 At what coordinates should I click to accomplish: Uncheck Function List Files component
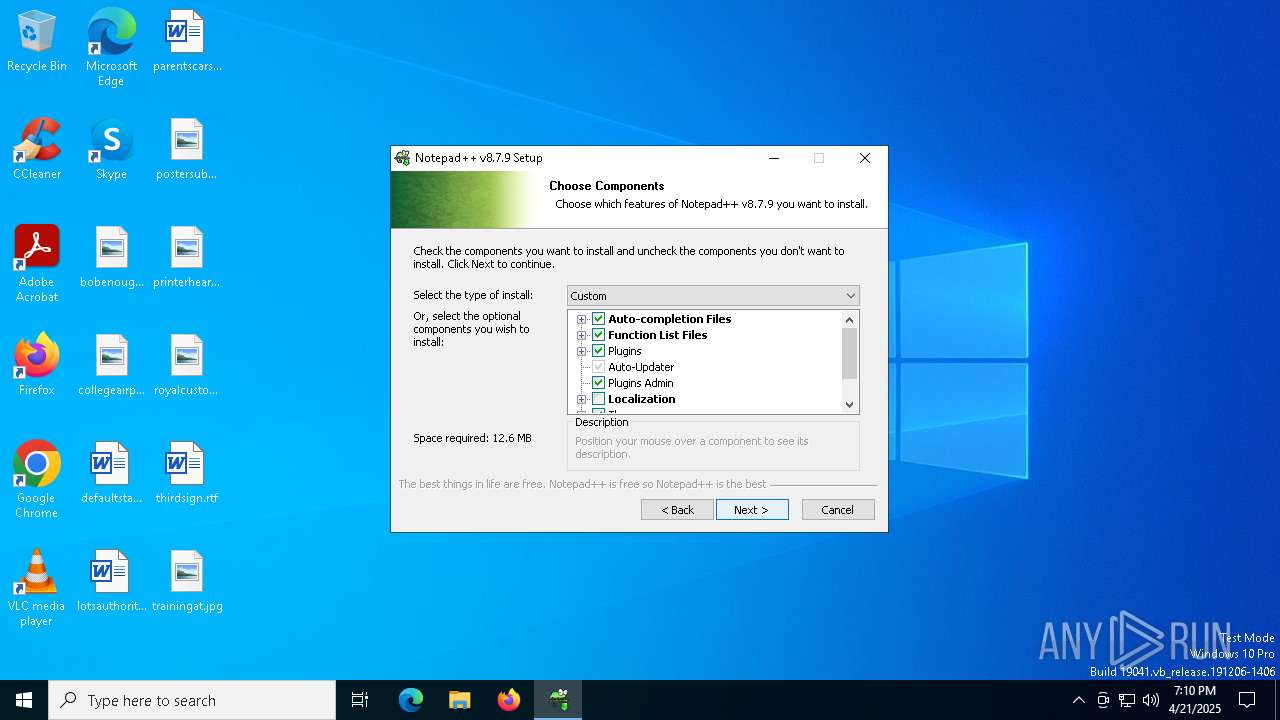(599, 335)
